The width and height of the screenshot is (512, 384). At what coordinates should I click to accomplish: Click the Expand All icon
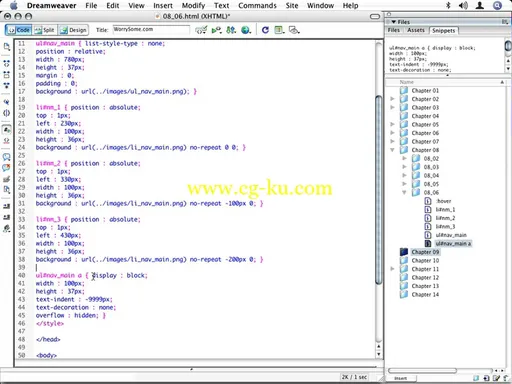pyautogui.click(x=6, y=85)
